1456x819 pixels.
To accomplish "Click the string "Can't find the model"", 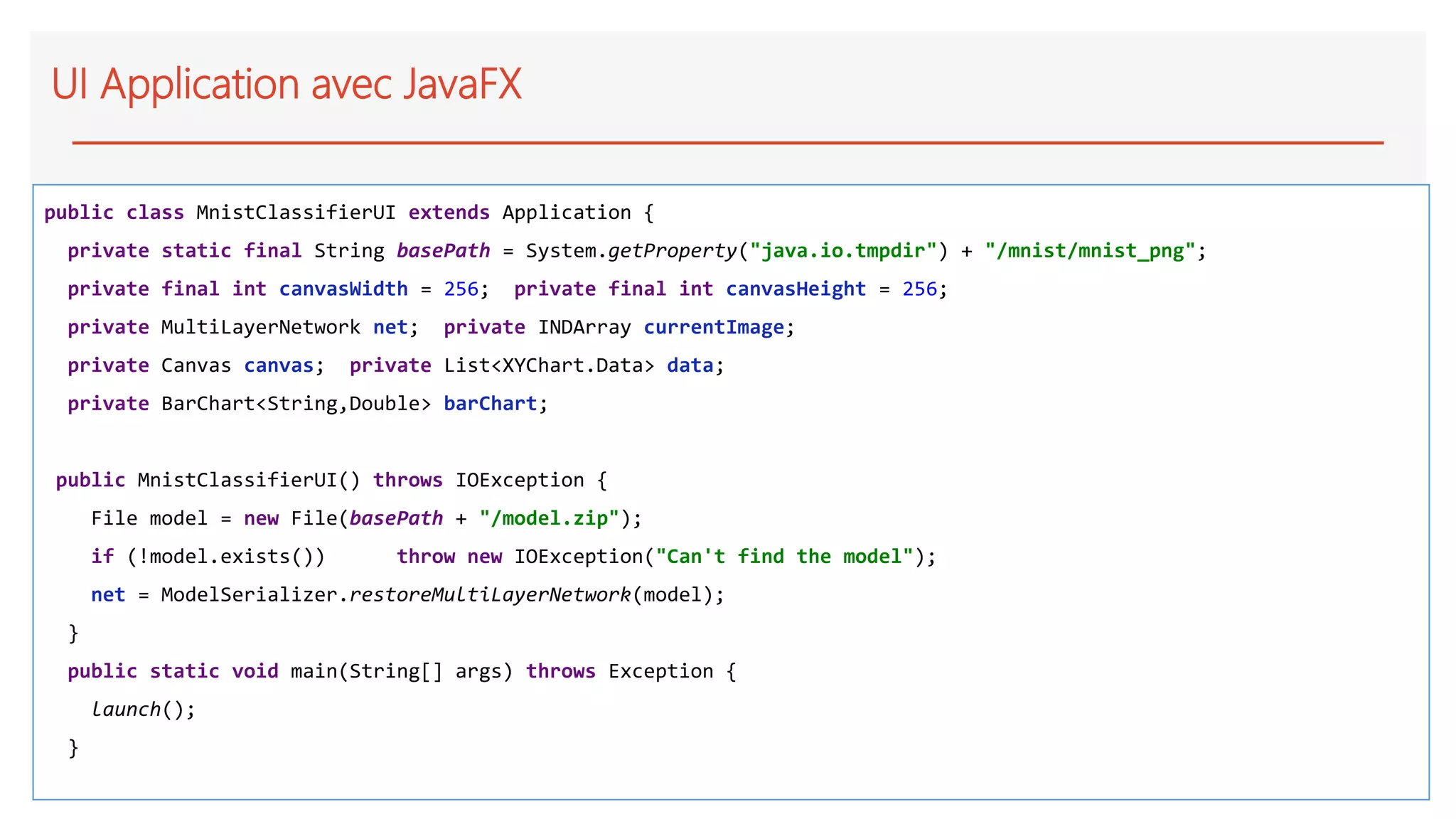I will 783,557.
